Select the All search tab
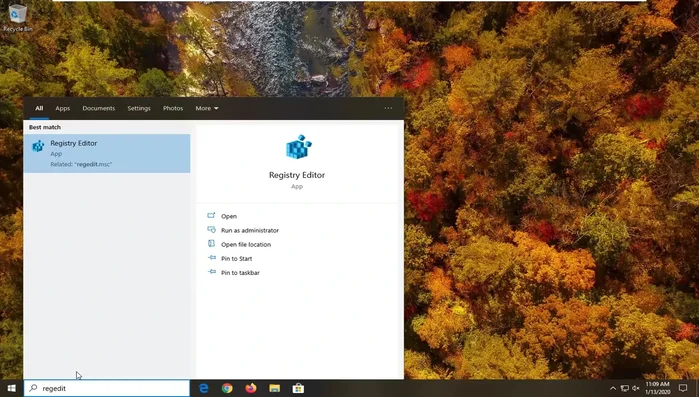This screenshot has height=397, width=699. pyautogui.click(x=39, y=108)
